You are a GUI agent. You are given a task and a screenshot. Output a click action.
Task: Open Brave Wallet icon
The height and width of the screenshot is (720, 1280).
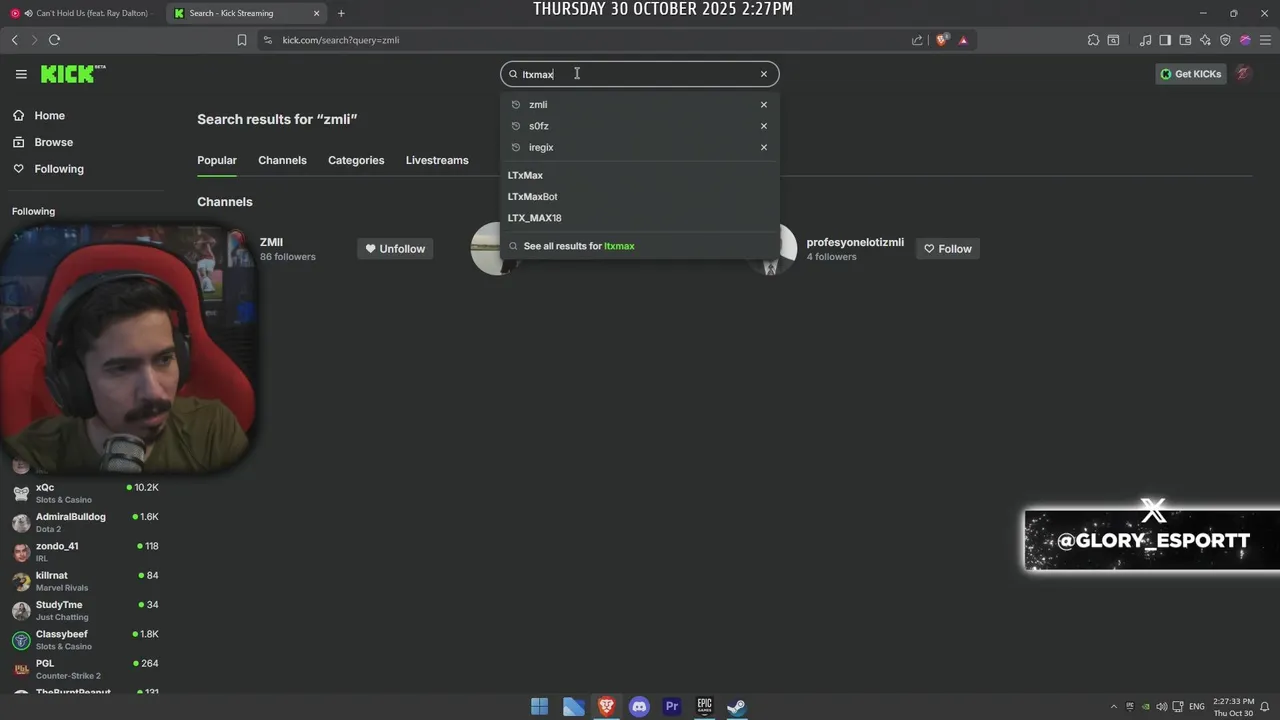coord(1185,40)
